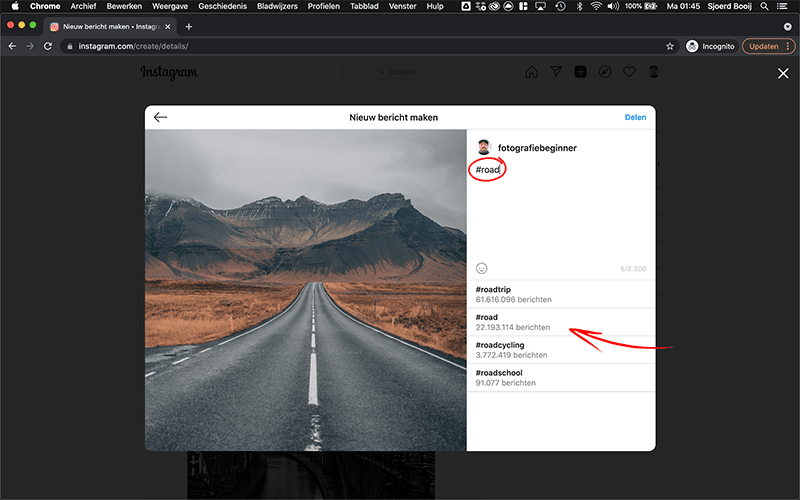
Task: Open the Chrome menu in menu bar
Action: 45,6
